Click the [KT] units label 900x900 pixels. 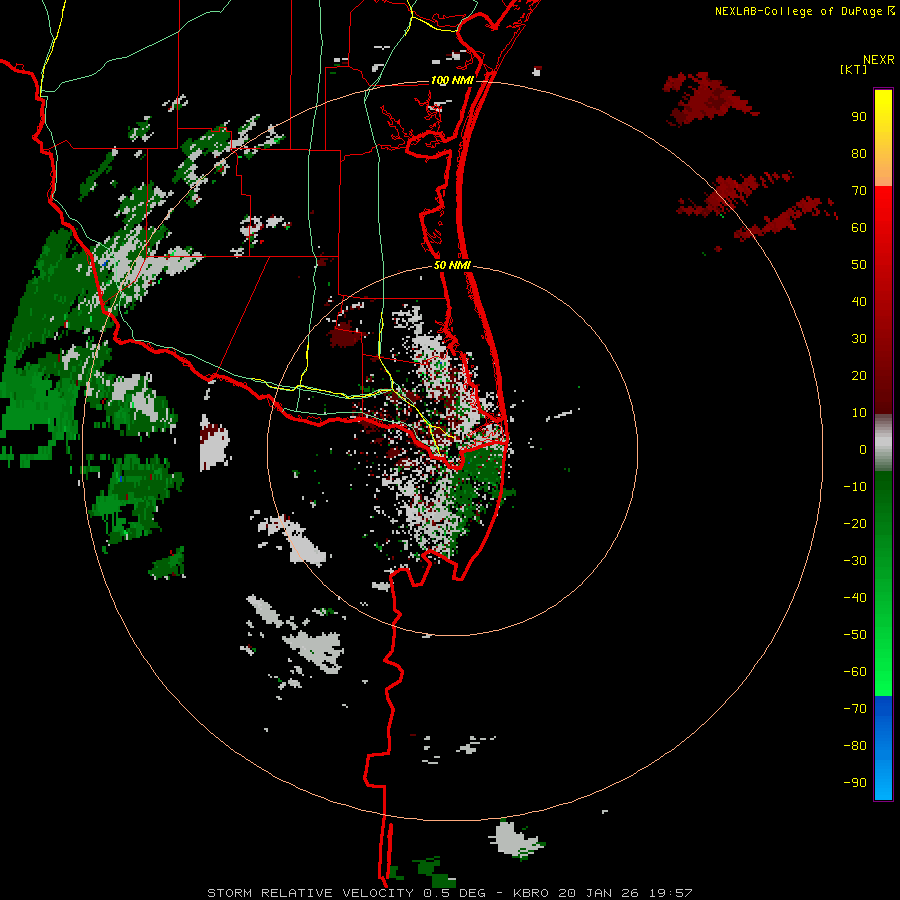click(853, 69)
